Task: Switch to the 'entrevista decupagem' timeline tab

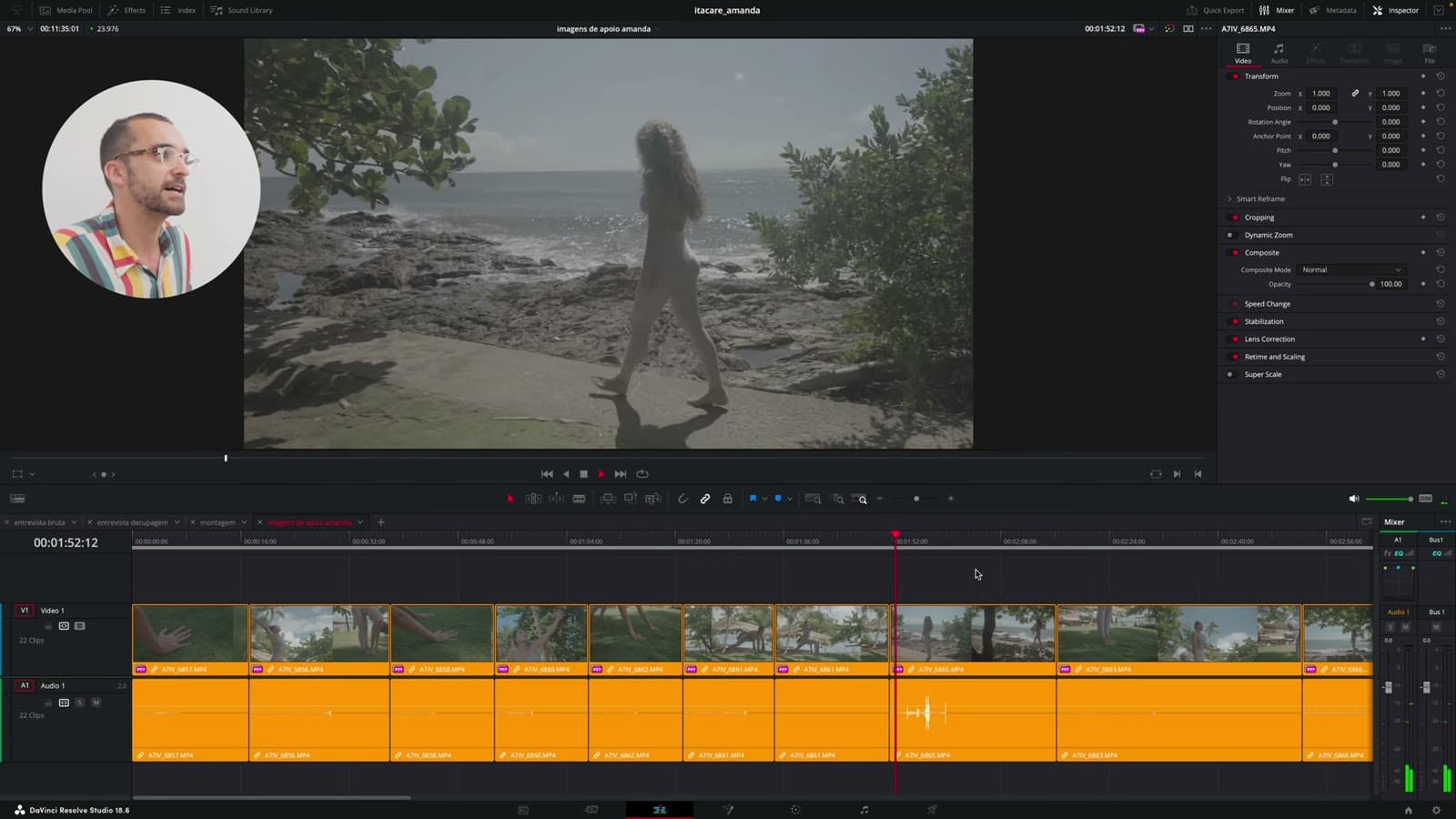Action: (x=133, y=522)
